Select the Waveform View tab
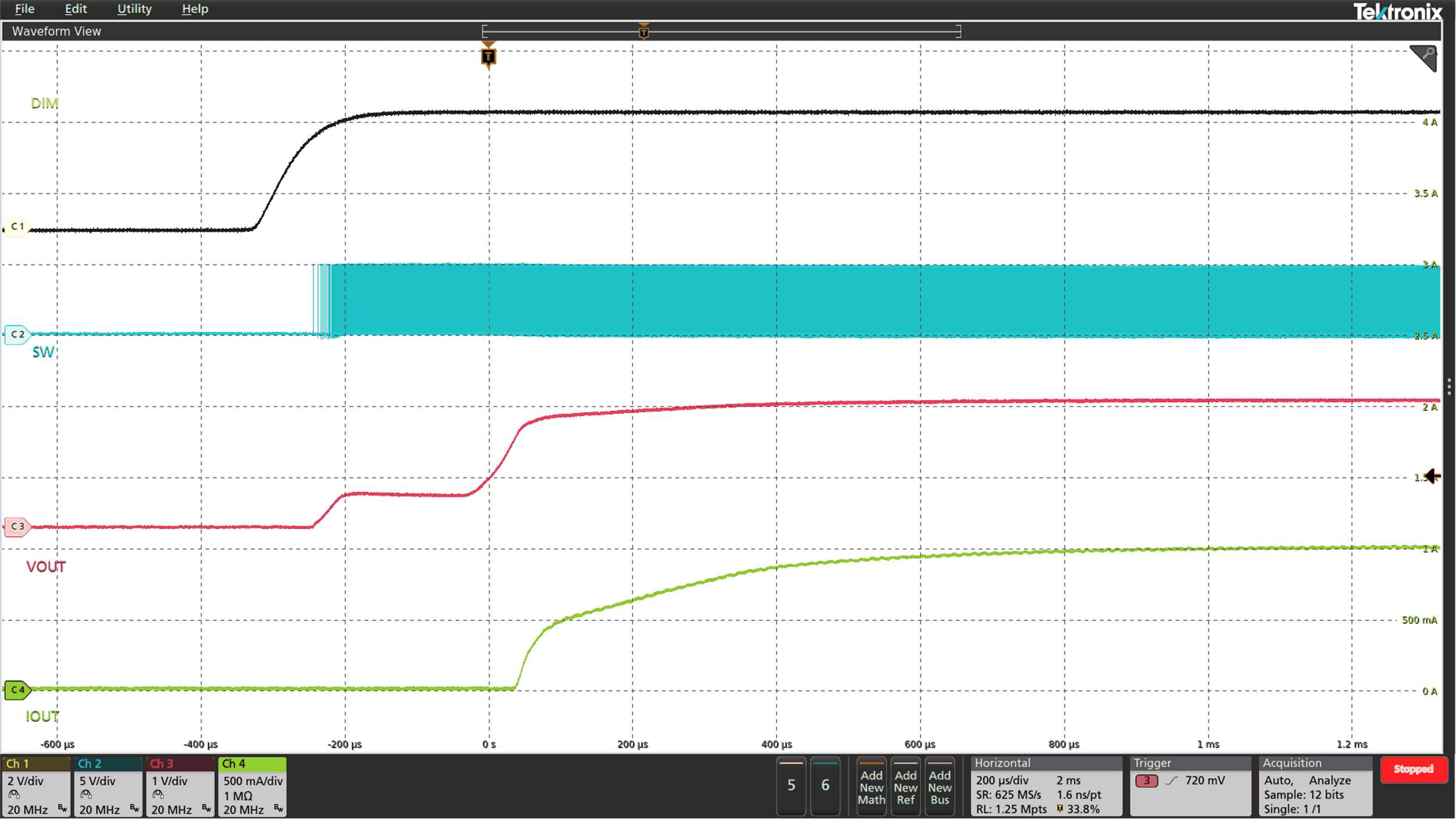1456x819 pixels. click(x=56, y=31)
